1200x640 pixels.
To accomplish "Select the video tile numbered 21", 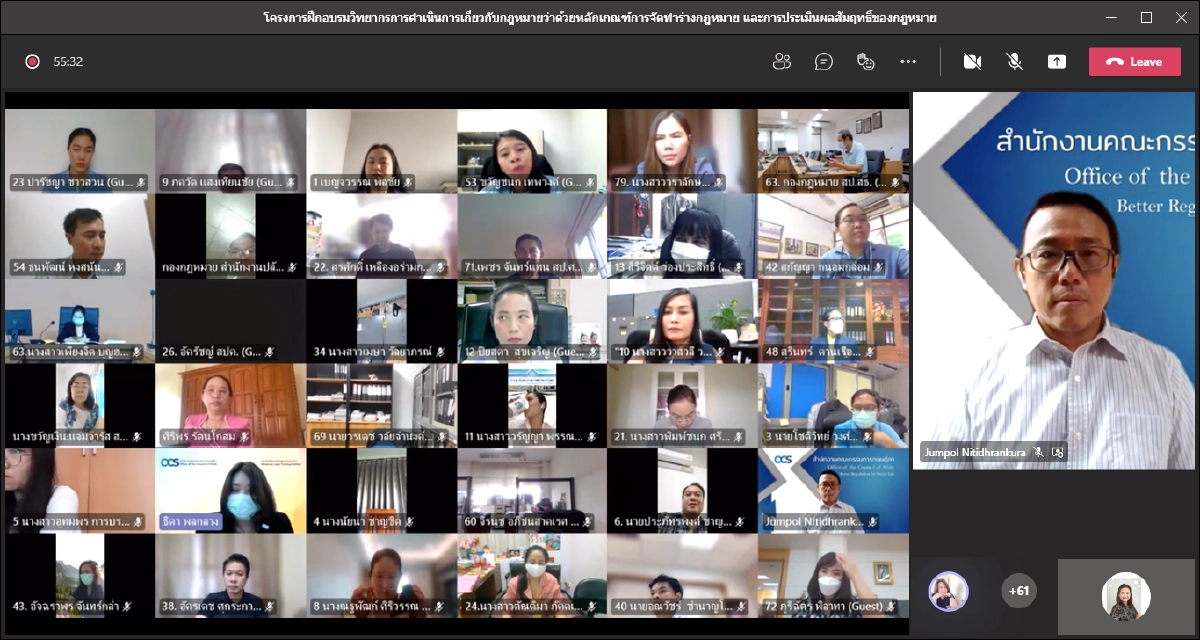I will point(683,405).
